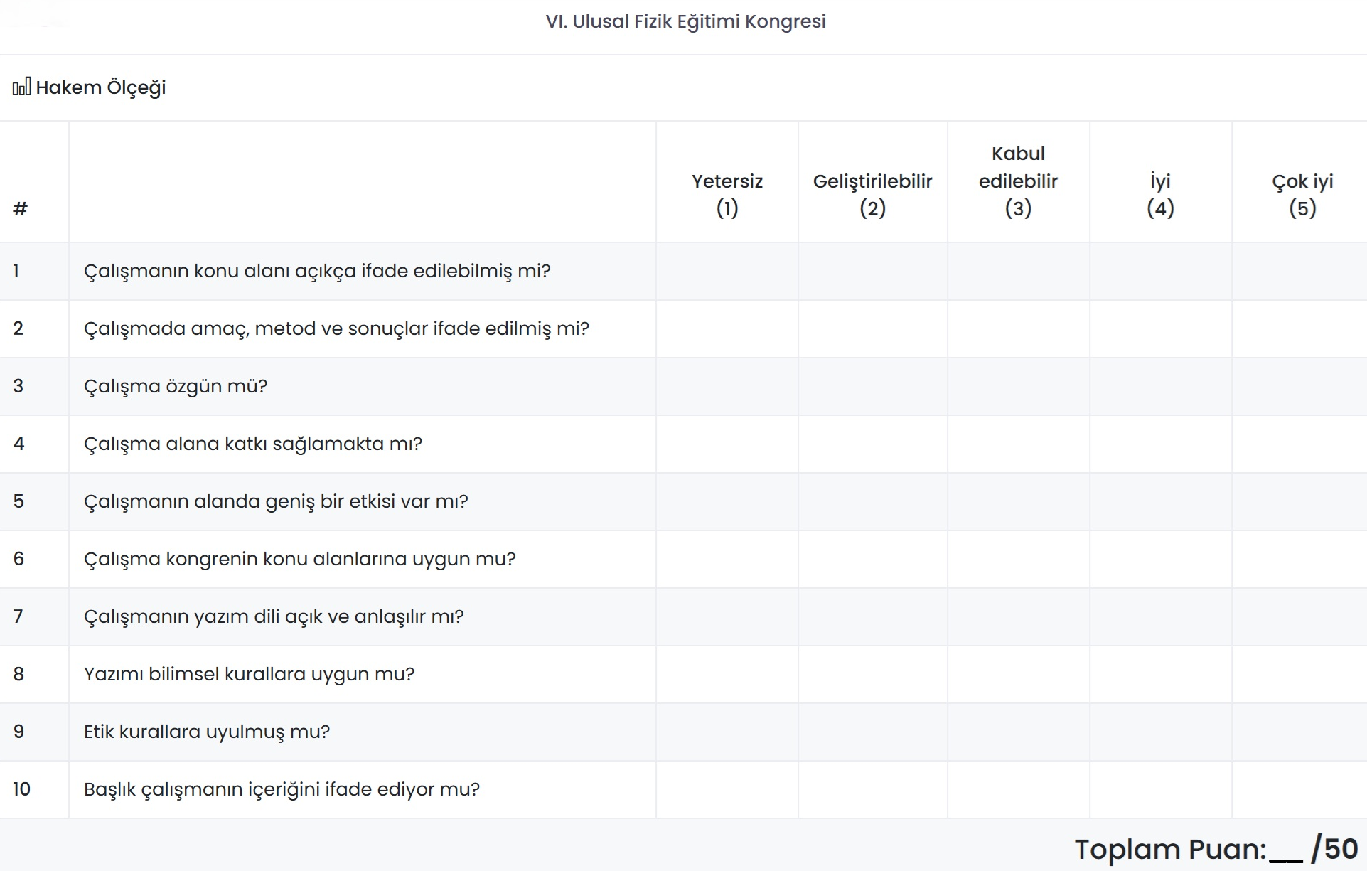Select the Geliştirilebilir (2) column header
1372x871 pixels.
(872, 194)
